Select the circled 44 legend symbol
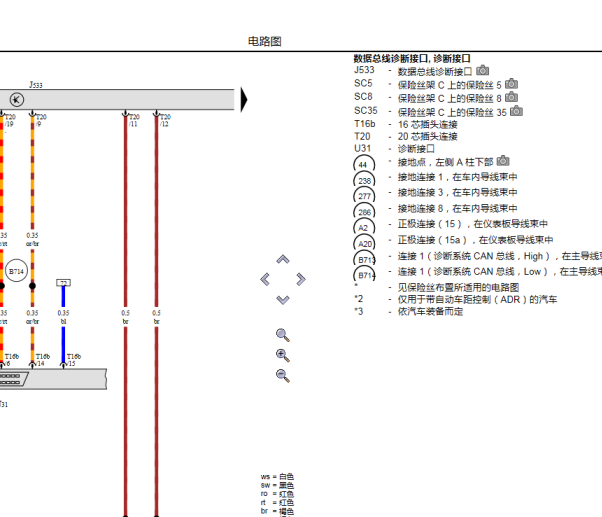This screenshot has height=517, width=602. coord(364,164)
